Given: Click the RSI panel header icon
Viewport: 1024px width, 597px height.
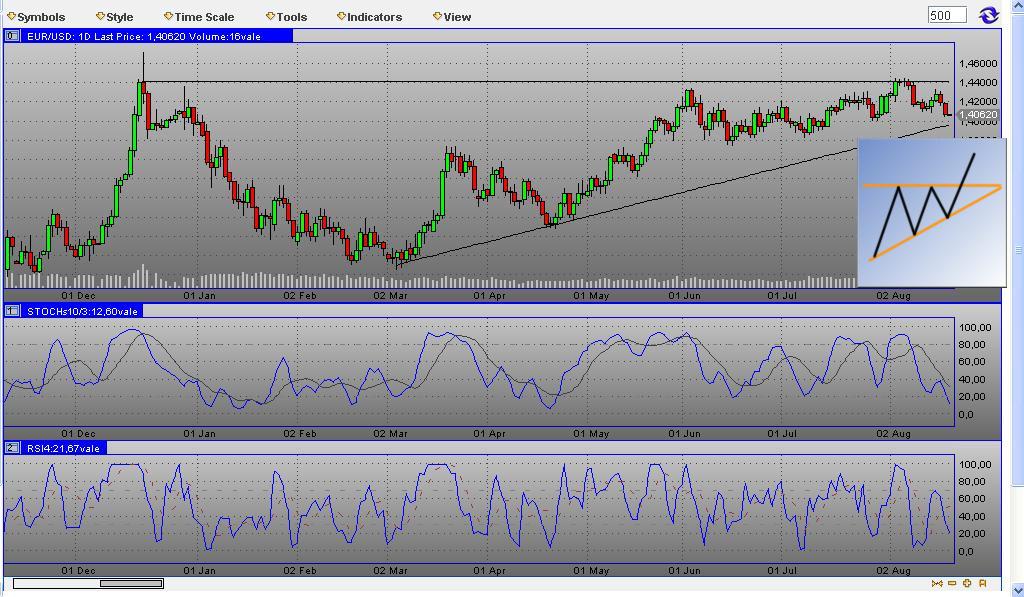Looking at the screenshot, I should [12, 448].
